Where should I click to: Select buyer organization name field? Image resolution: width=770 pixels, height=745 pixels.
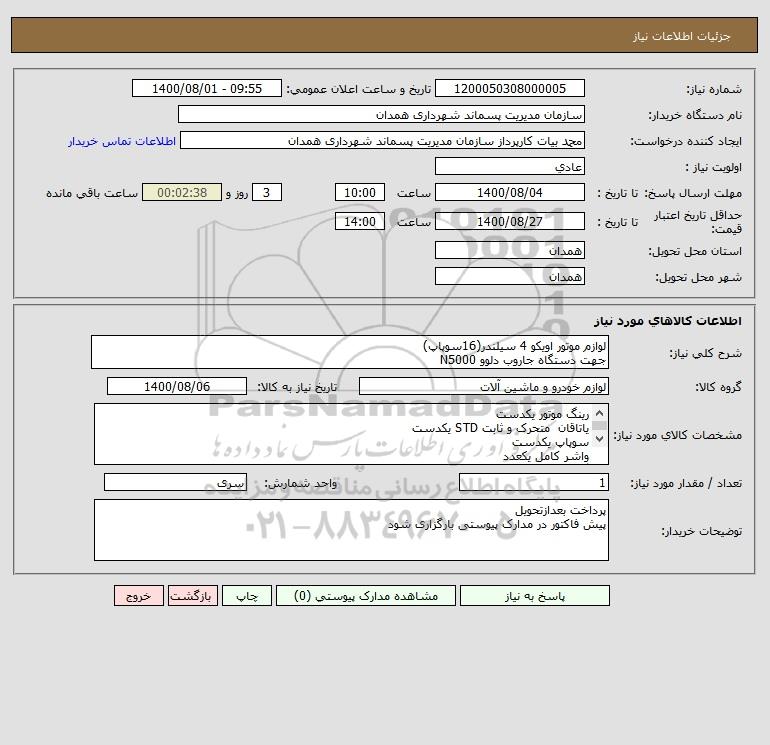pyautogui.click(x=381, y=114)
